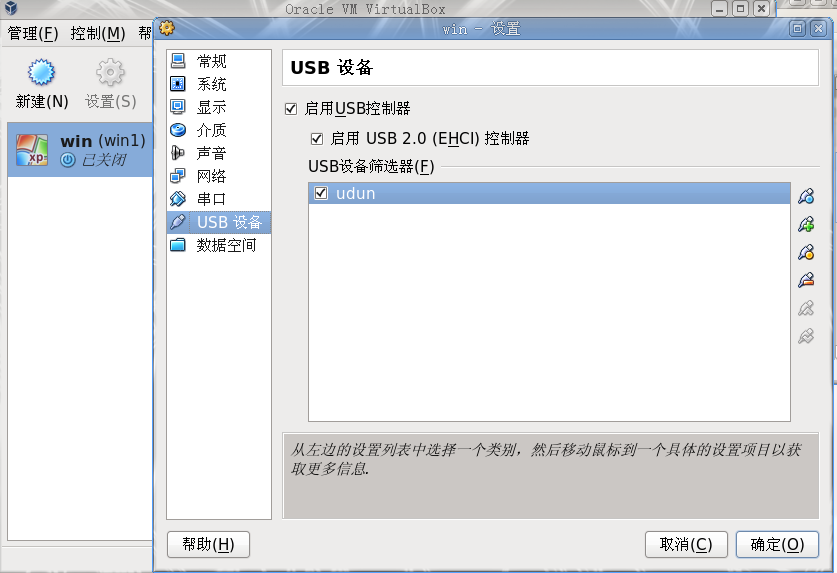Add USB filter from device (green plus)

point(806,224)
